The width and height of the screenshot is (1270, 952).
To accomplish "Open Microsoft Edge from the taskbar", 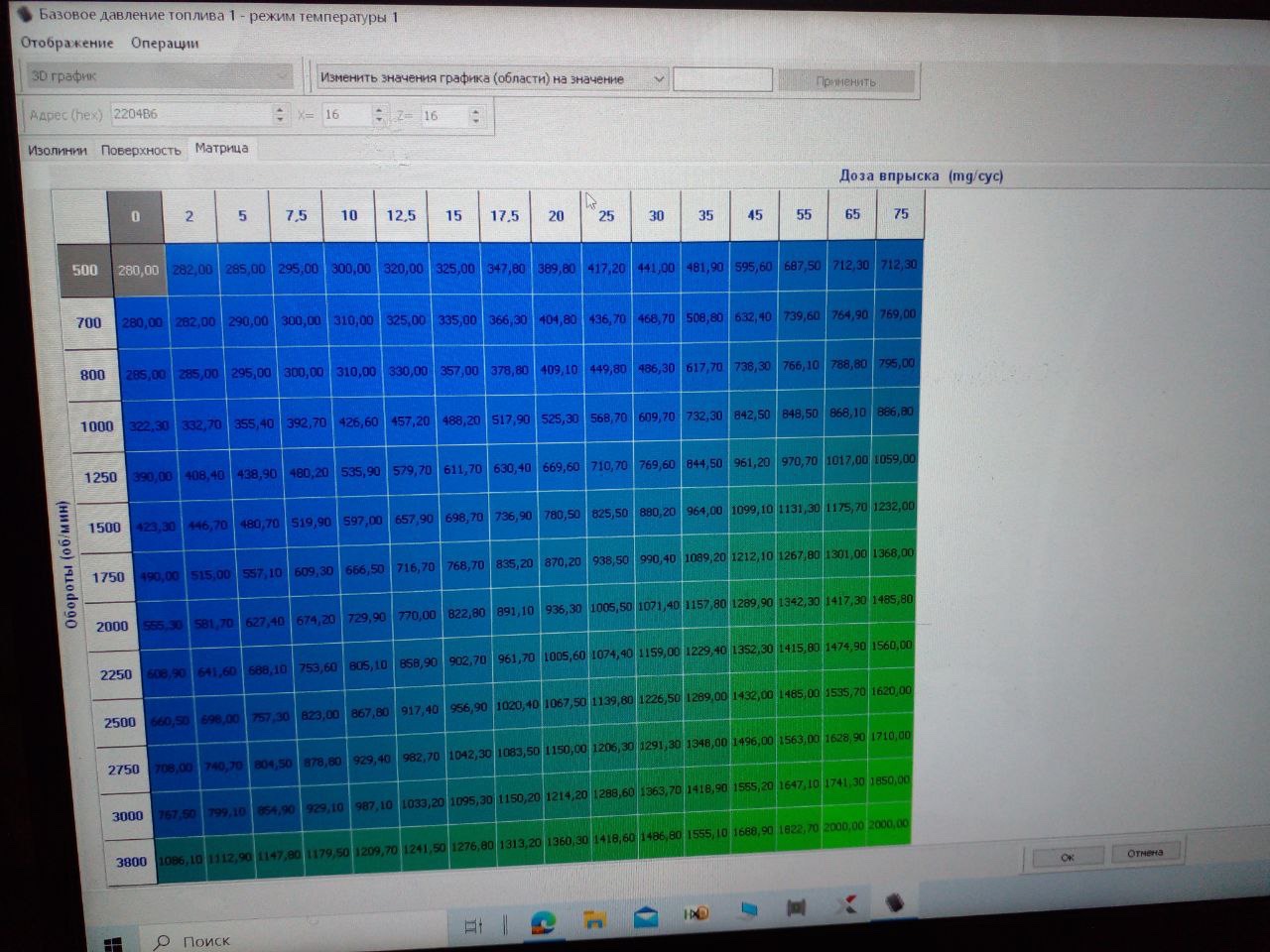I will [542, 922].
